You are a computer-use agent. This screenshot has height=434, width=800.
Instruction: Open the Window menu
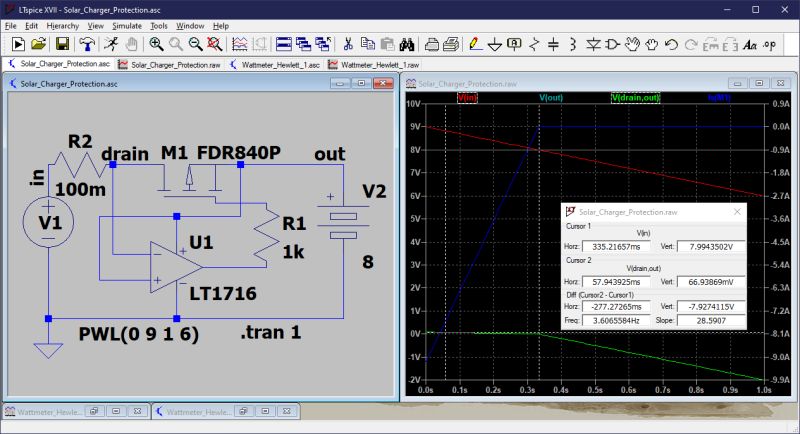(190, 25)
